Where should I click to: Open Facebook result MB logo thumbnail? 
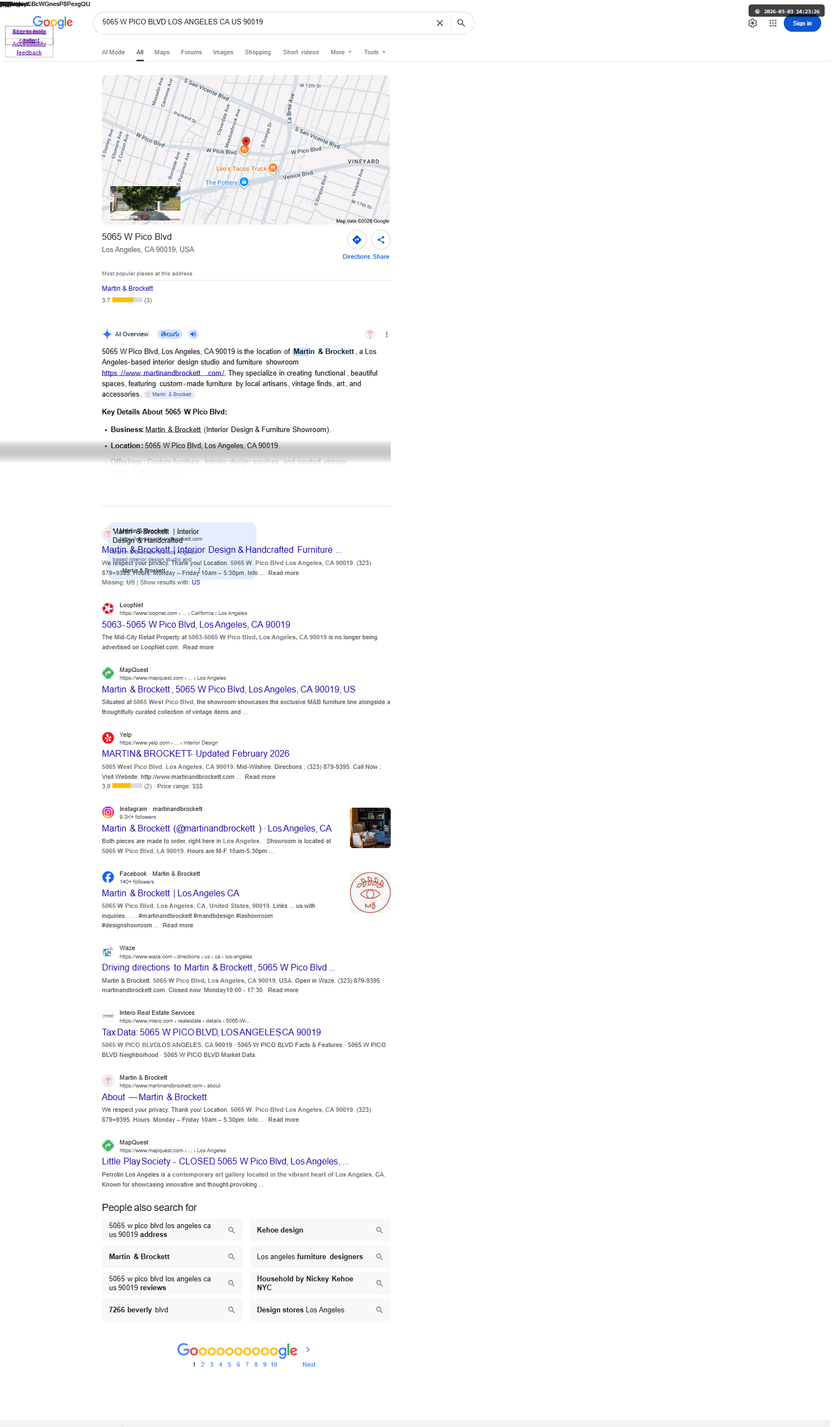click(x=374, y=902)
